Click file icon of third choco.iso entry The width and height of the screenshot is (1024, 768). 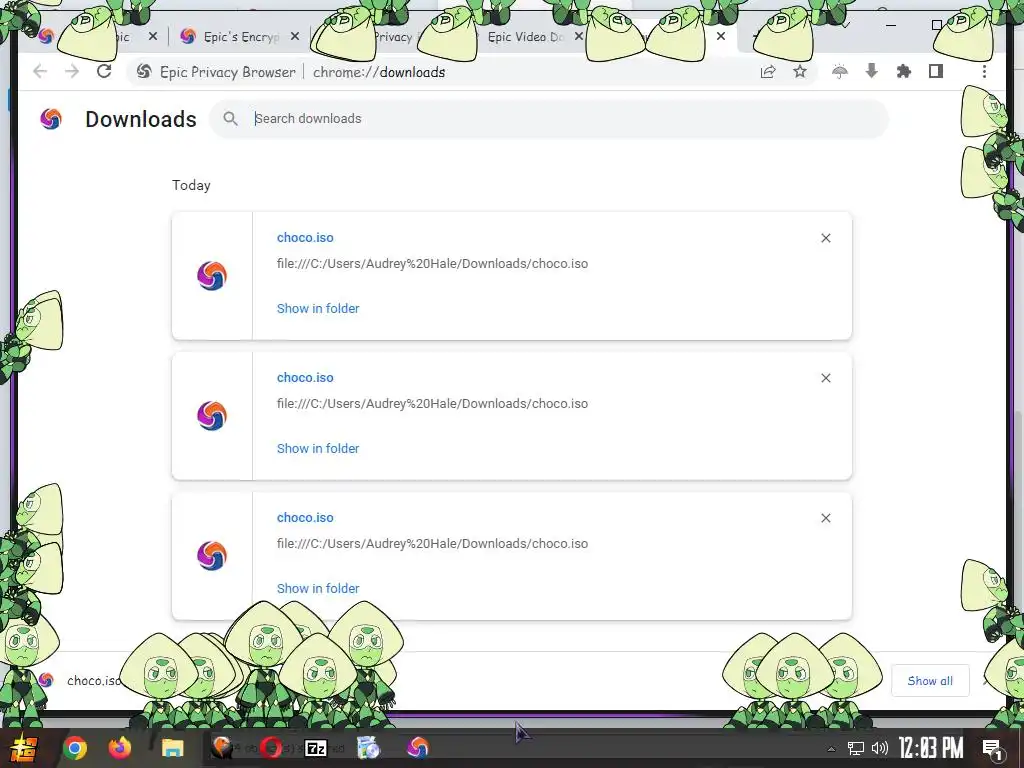(212, 555)
